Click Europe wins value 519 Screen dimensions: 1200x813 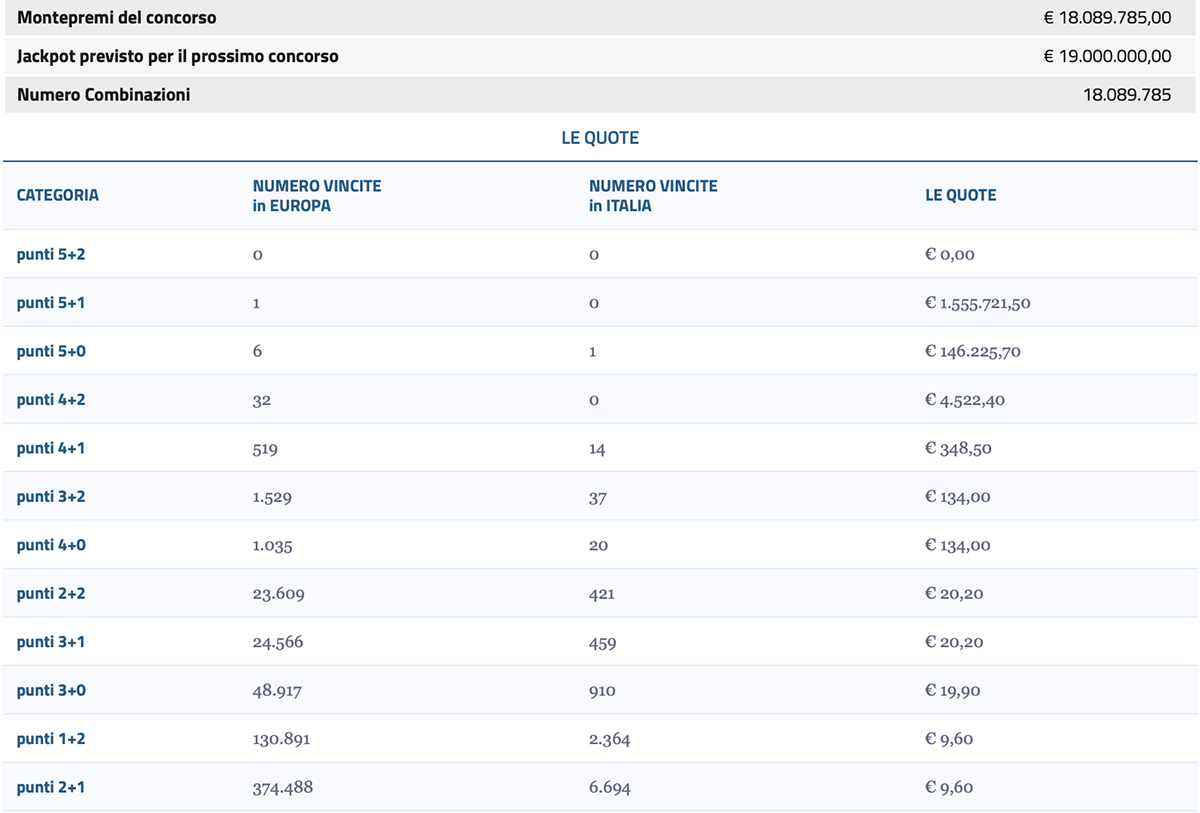(x=265, y=449)
